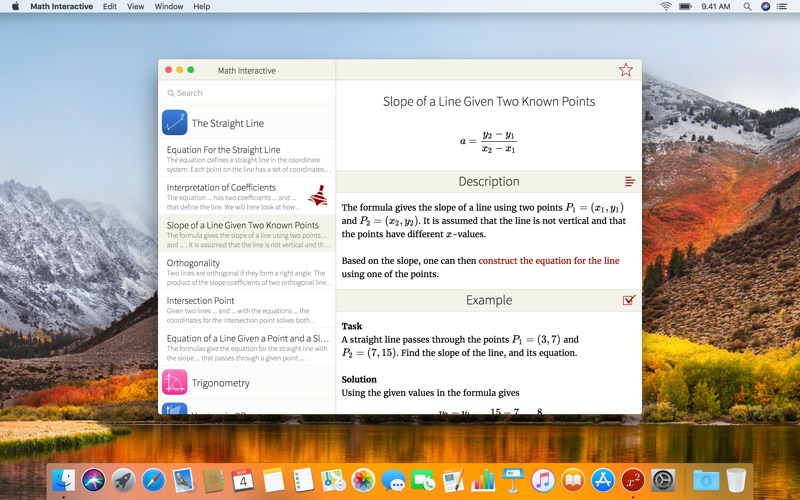Open the App Store in Dock

click(x=603, y=480)
